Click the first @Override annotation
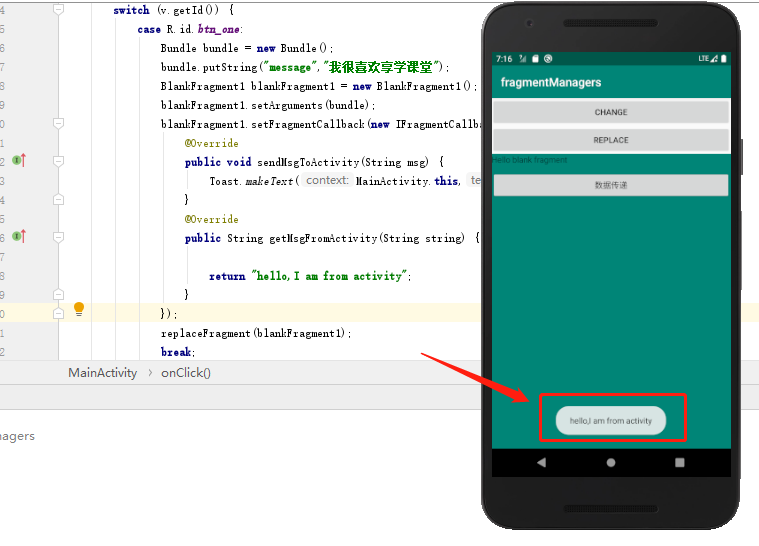Image resolution: width=759 pixels, height=546 pixels. [x=212, y=143]
